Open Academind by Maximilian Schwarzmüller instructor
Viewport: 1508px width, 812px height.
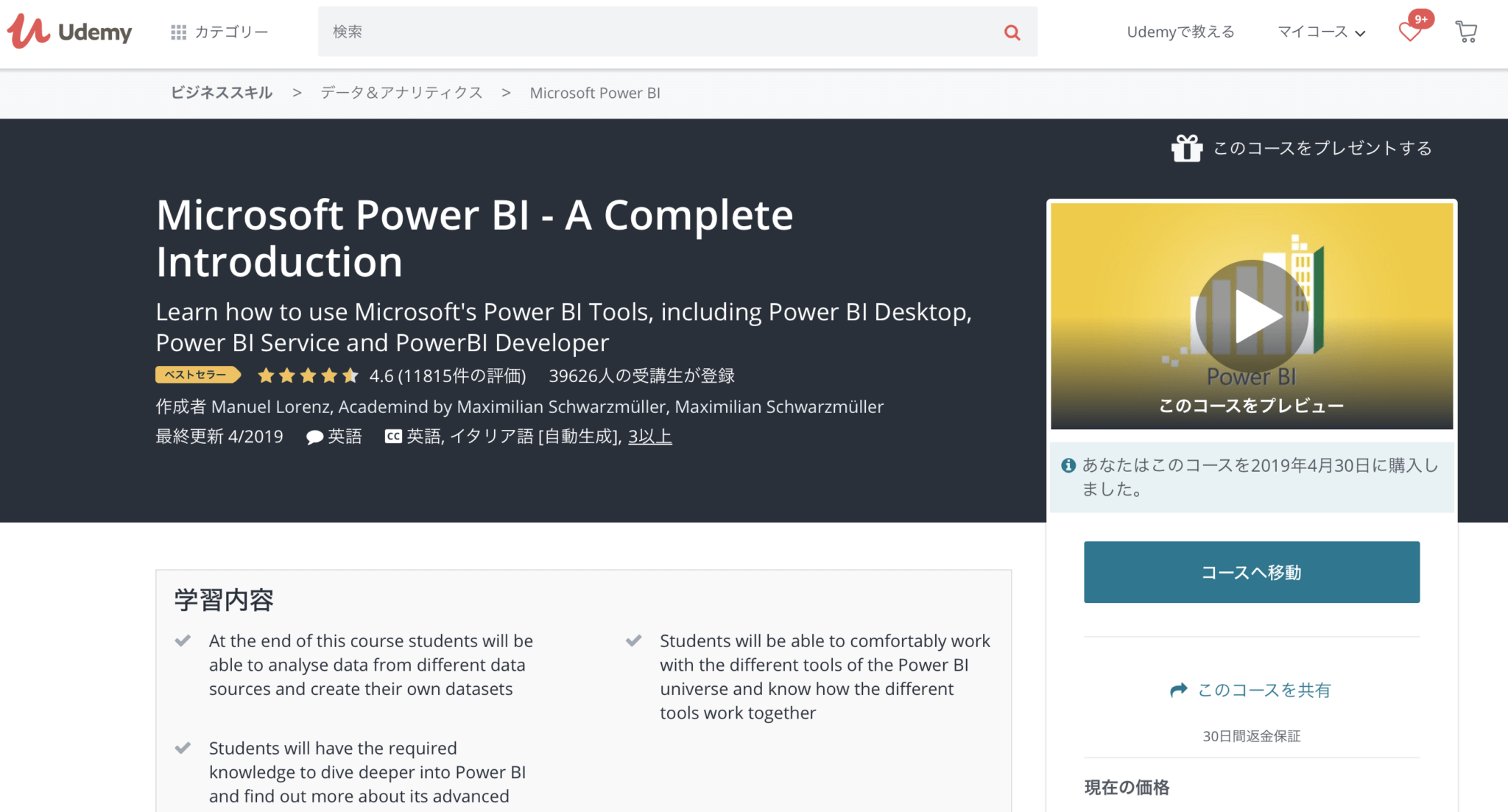pos(502,406)
